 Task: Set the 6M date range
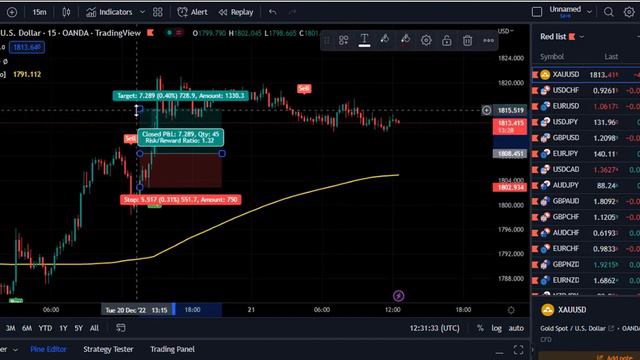click(27, 328)
